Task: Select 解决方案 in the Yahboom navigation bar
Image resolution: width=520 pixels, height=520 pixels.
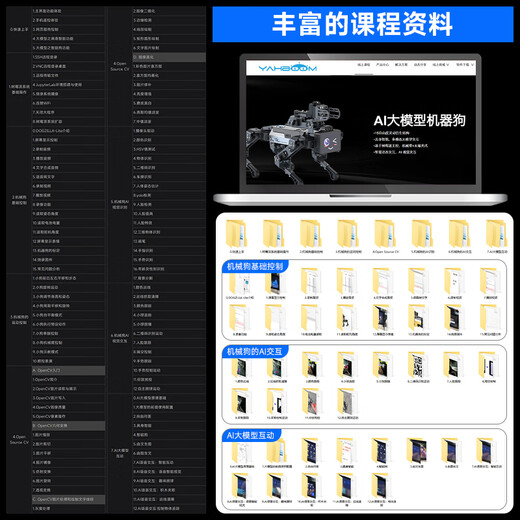Action: pyautogui.click(x=401, y=65)
